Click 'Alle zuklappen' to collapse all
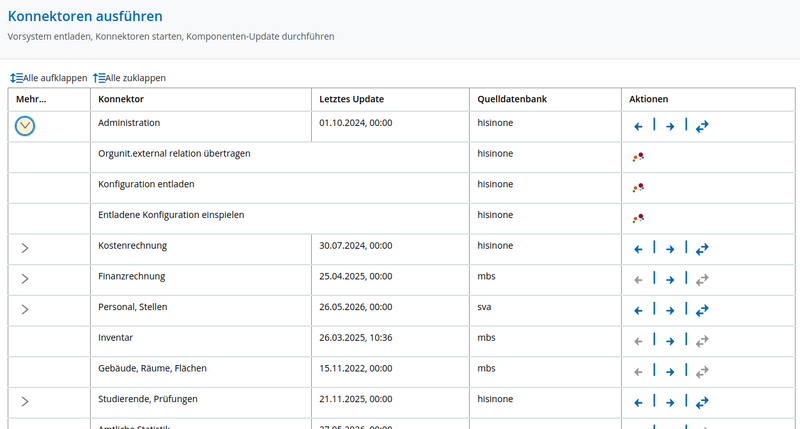Screen dimensions: 800x429 coord(130,78)
